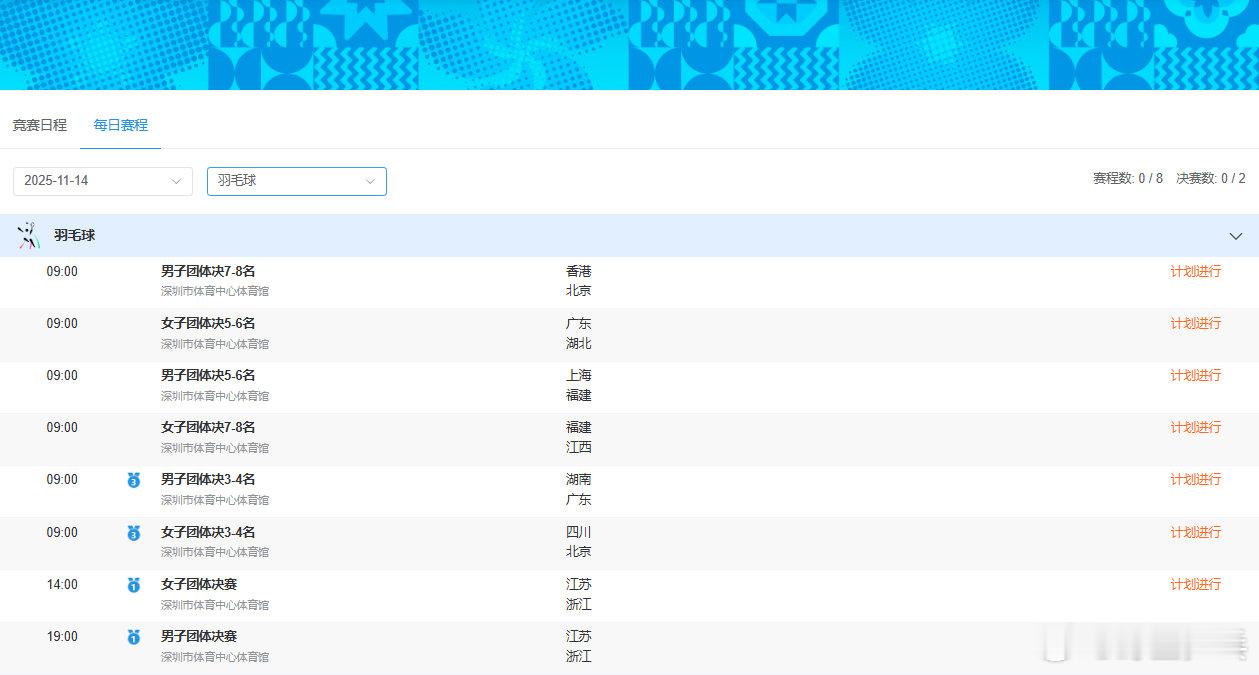Open 男子团体决赛 match title
The image size is (1259, 675).
click(x=199, y=636)
